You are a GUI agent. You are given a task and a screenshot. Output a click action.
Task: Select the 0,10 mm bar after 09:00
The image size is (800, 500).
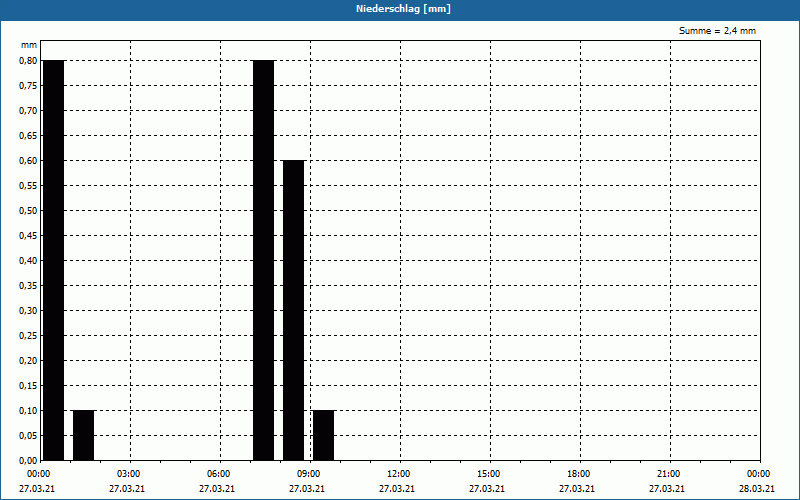323,435
